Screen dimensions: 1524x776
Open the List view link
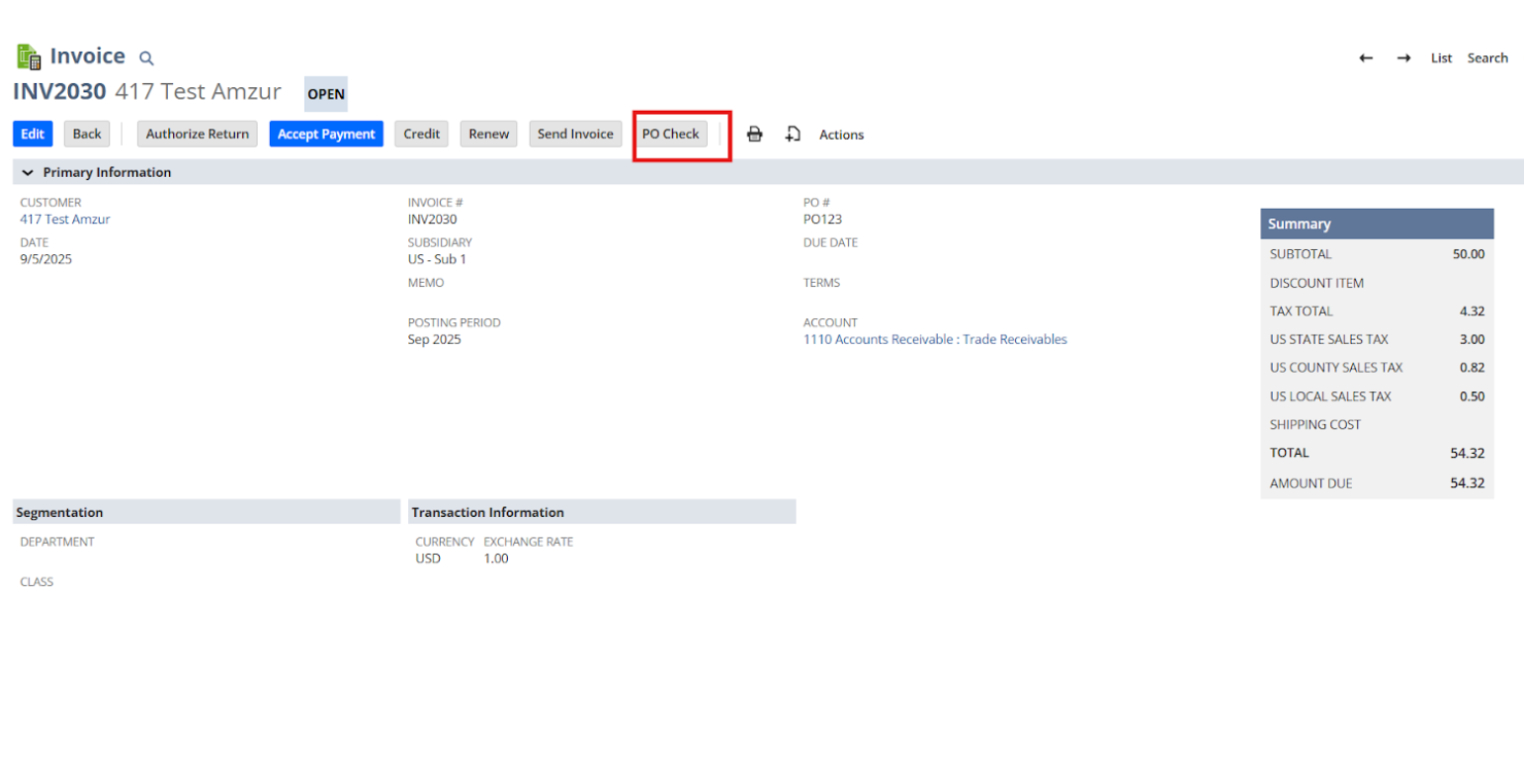click(x=1441, y=58)
